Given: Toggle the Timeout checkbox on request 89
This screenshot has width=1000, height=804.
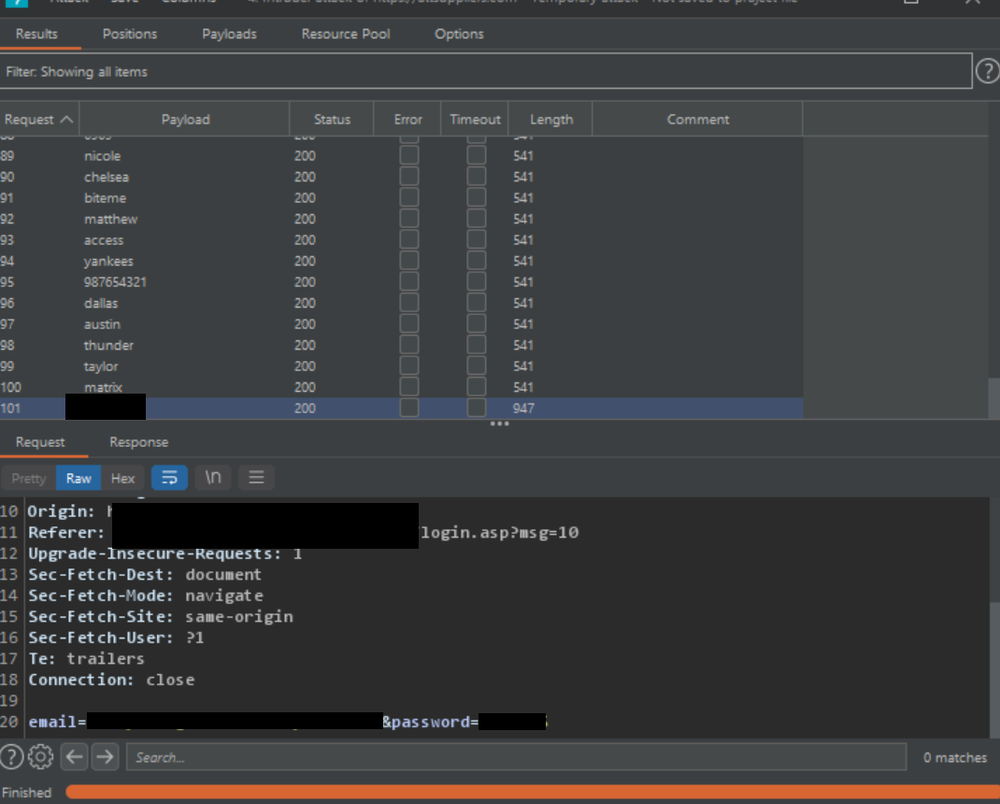Looking at the screenshot, I should (x=475, y=155).
